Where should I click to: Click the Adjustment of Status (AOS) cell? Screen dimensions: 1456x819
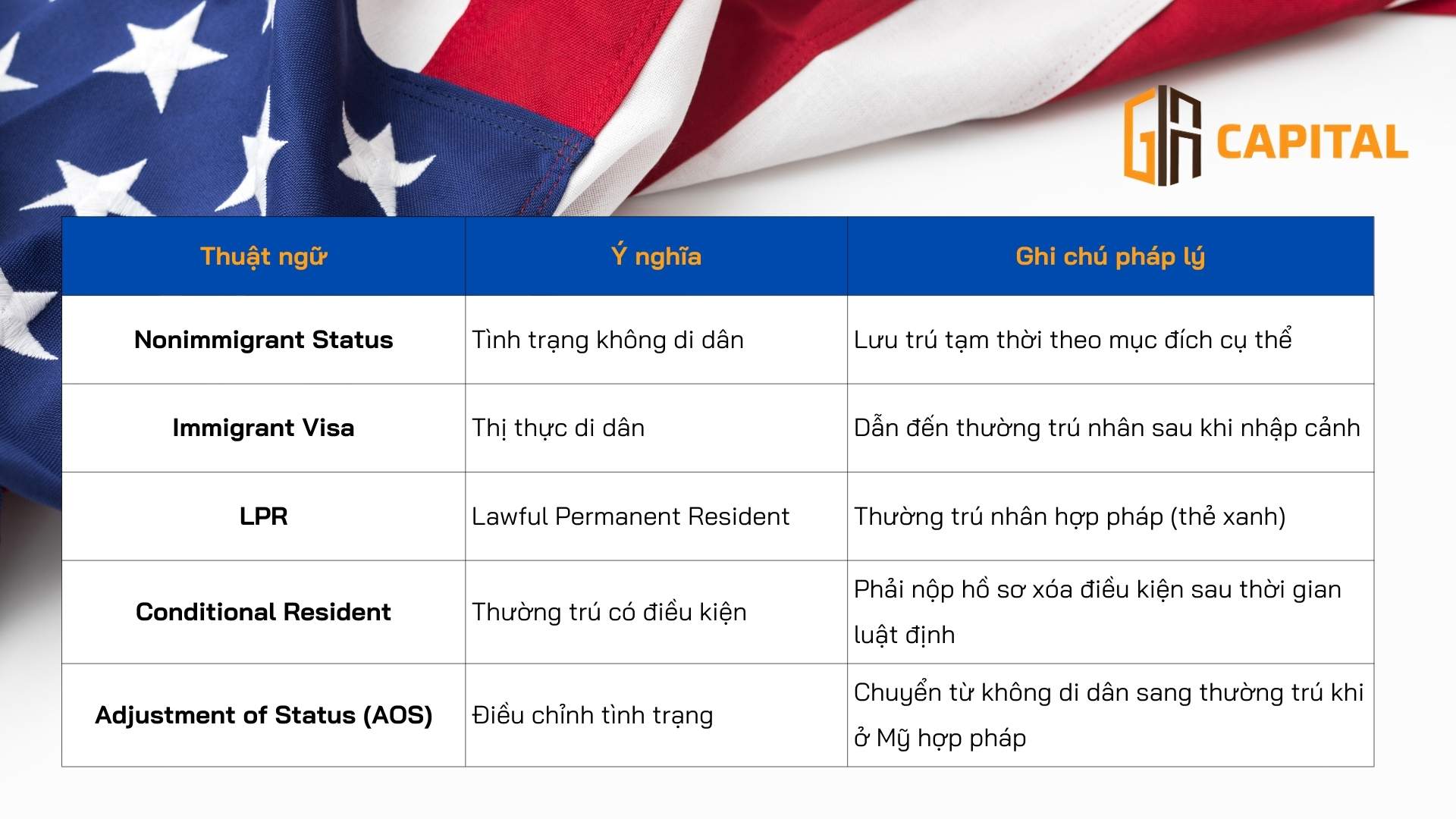point(263,715)
